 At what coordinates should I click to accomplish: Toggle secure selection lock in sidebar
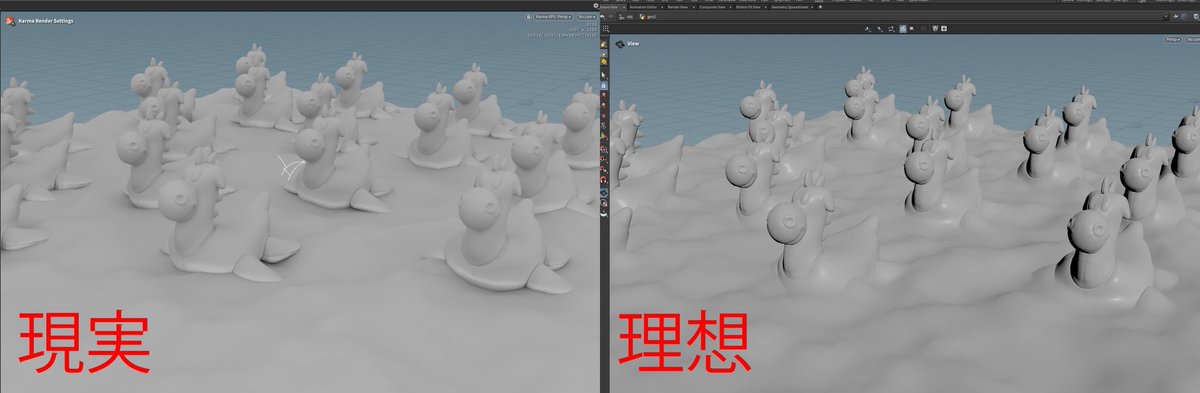coord(604,85)
